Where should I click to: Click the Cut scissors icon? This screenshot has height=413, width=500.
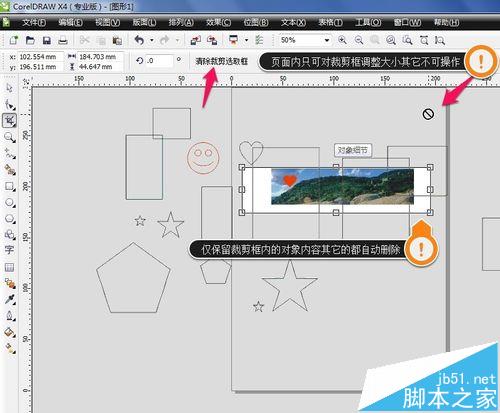[x=84, y=40]
